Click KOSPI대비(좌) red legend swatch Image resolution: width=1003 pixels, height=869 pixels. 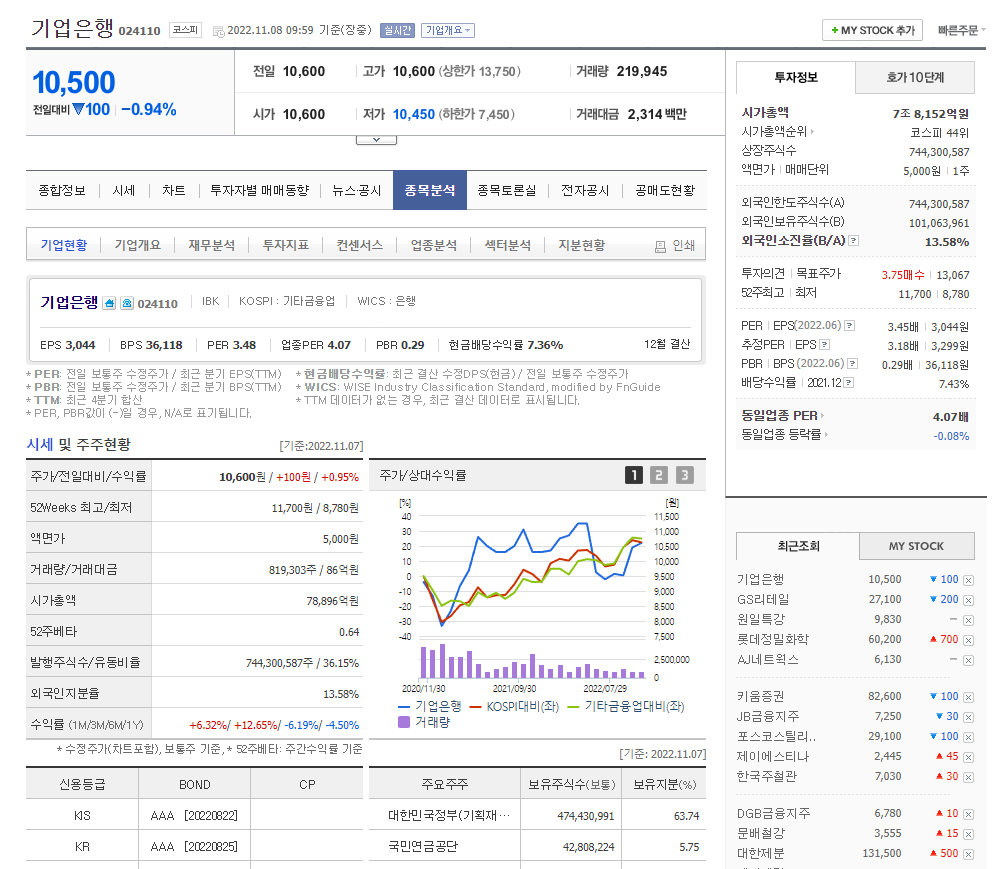click(x=475, y=707)
